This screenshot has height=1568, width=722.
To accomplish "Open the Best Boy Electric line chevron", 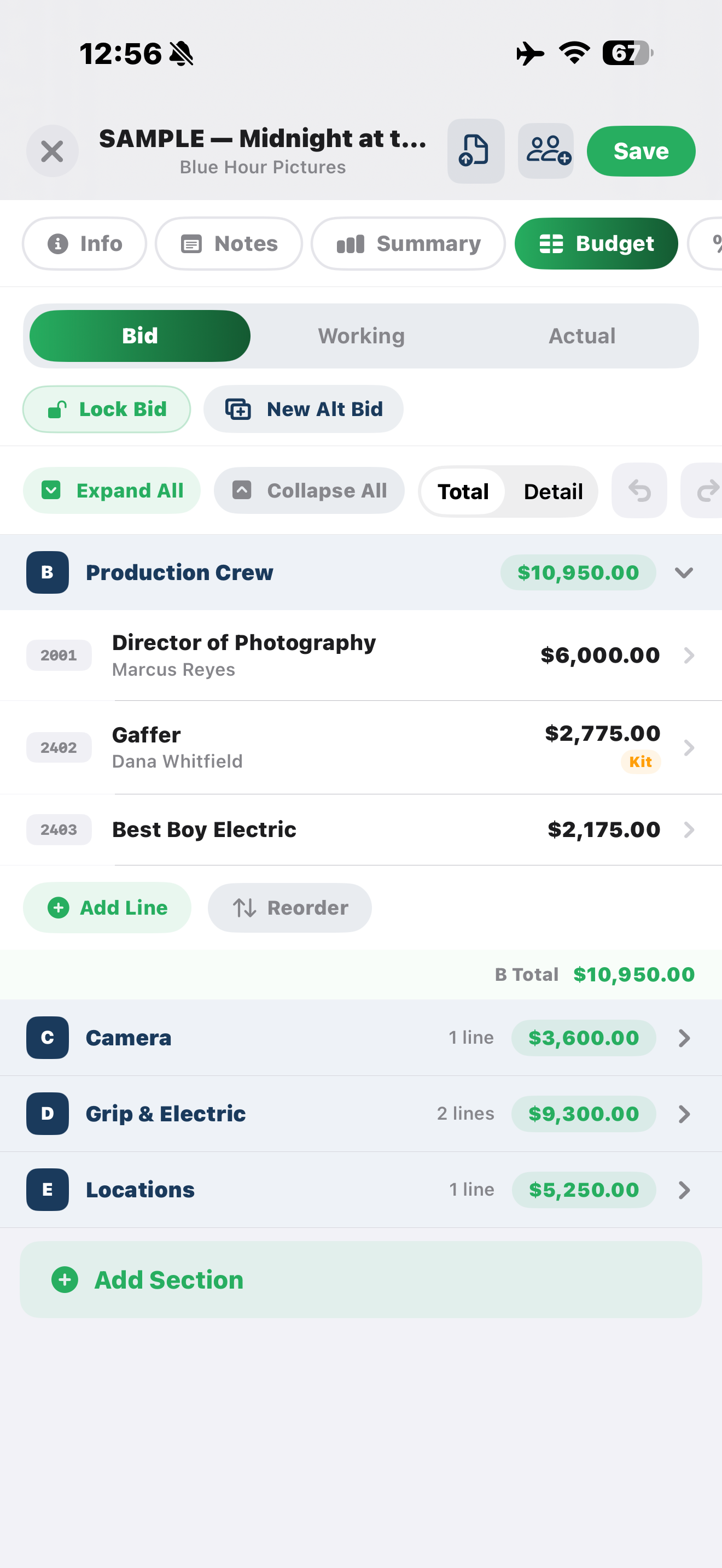I will (x=689, y=830).
